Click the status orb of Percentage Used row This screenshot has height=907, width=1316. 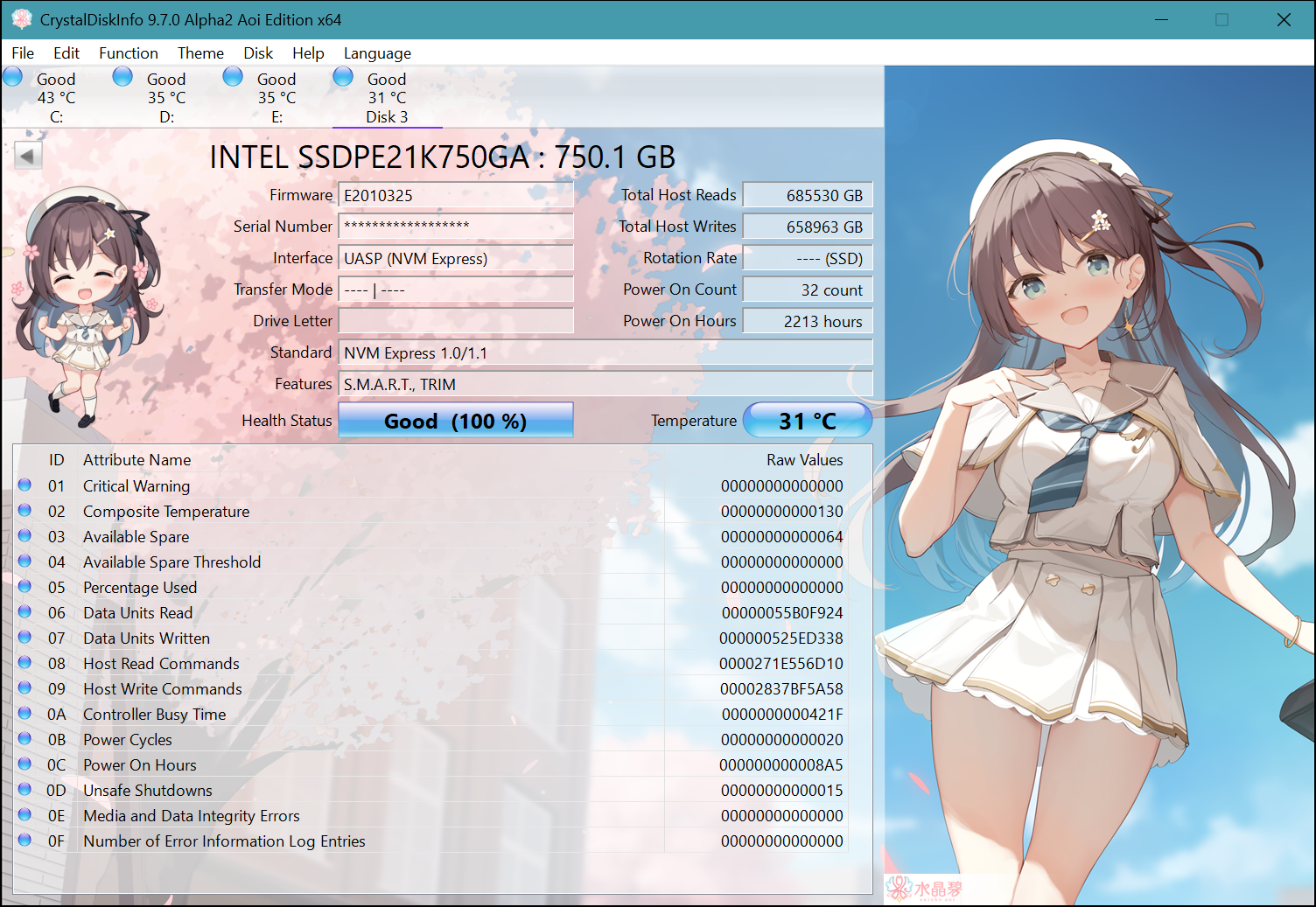(24, 586)
